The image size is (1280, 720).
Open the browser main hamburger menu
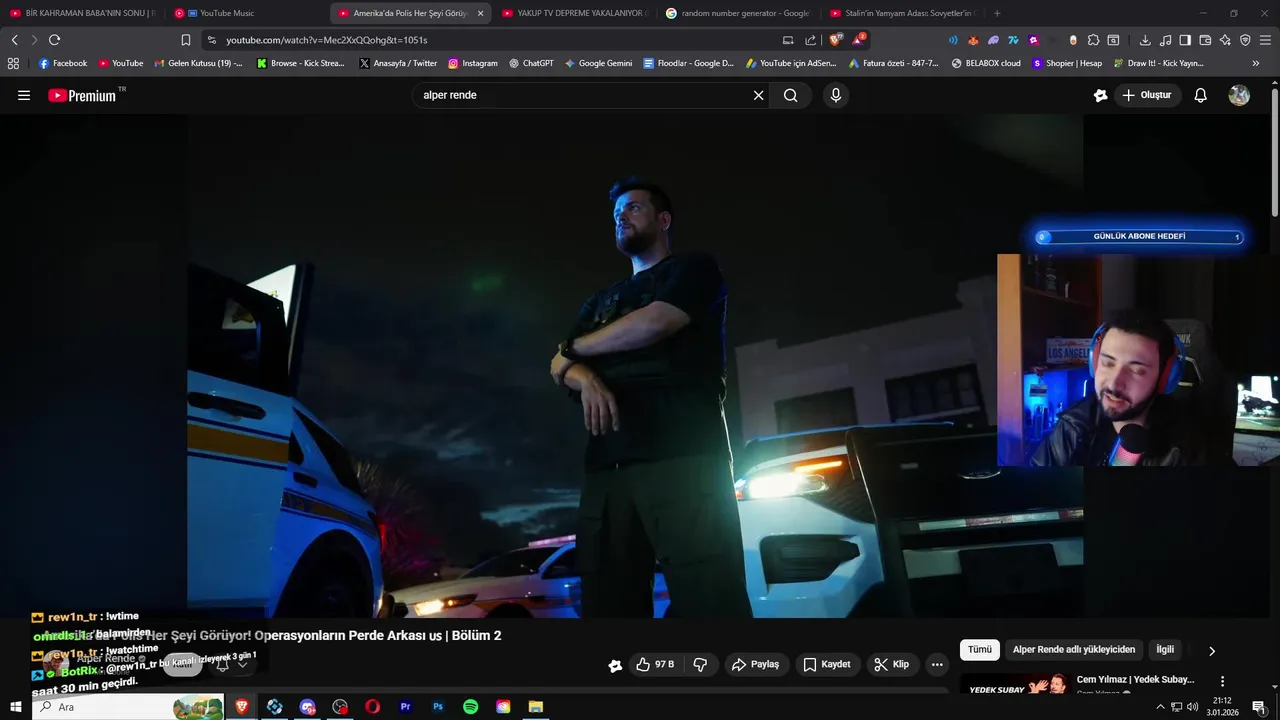tap(1266, 40)
